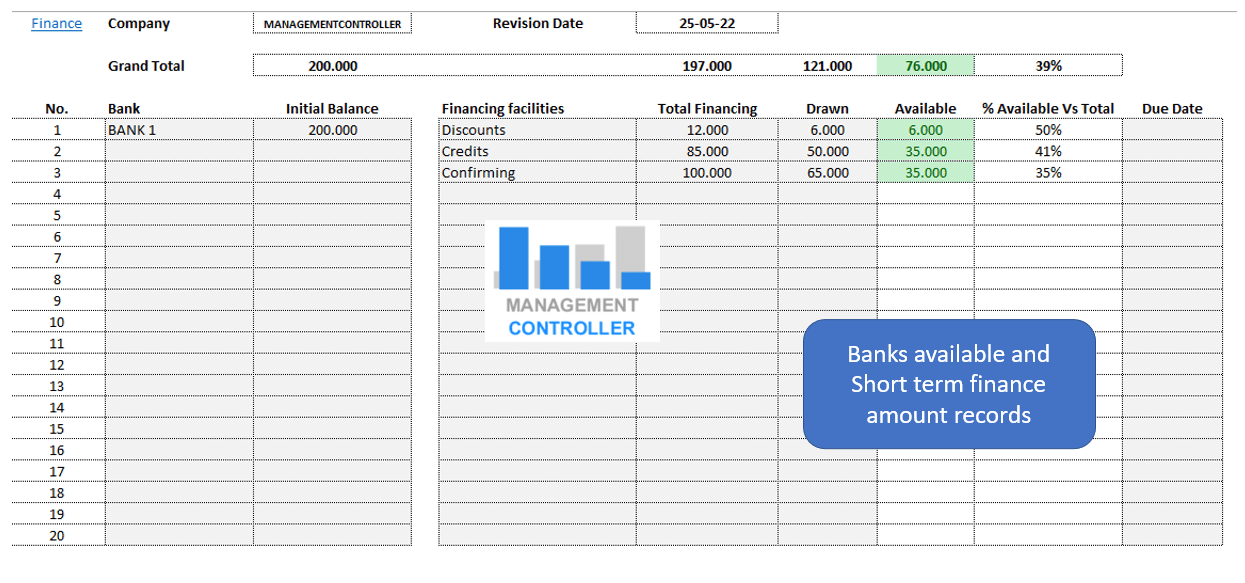The image size is (1245, 583).
Task: Select the Discounts financing facility cell
Action: pos(536,130)
